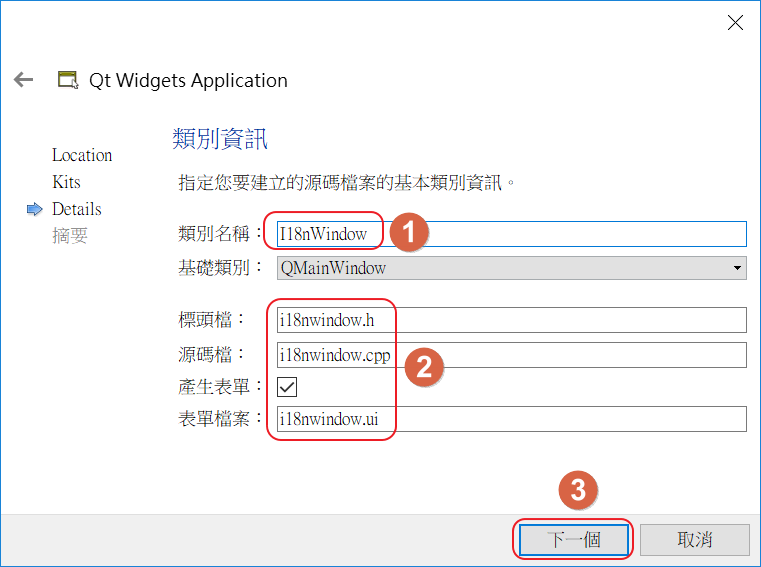Click the Qt Widgets Application window icon
Image resolution: width=761 pixels, height=567 pixels.
pyautogui.click(x=68, y=80)
